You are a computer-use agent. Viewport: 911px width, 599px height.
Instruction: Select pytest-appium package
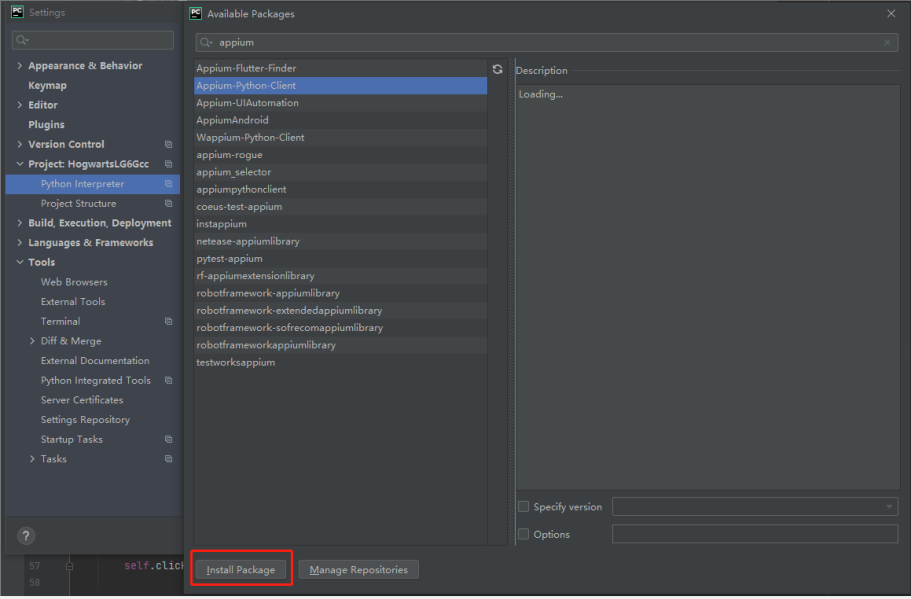pyautogui.click(x=340, y=259)
